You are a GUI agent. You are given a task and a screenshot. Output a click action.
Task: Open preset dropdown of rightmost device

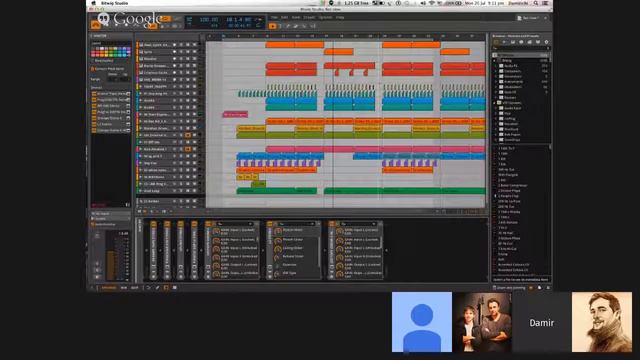[359, 224]
